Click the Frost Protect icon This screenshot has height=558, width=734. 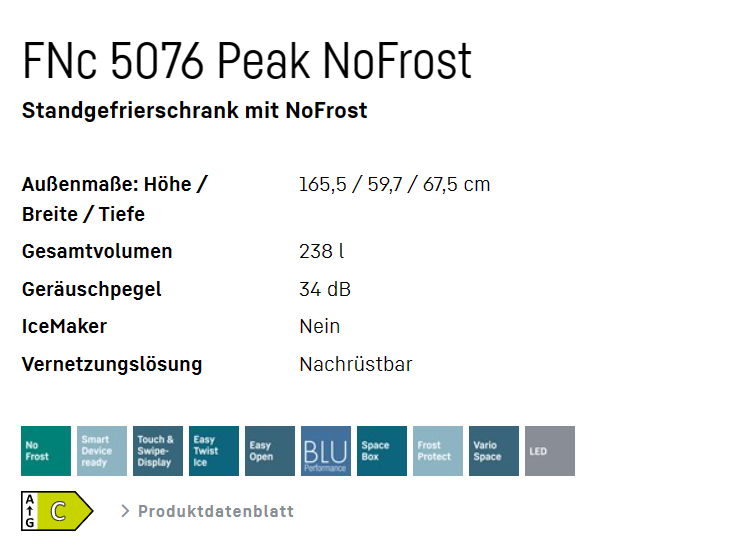click(x=438, y=451)
